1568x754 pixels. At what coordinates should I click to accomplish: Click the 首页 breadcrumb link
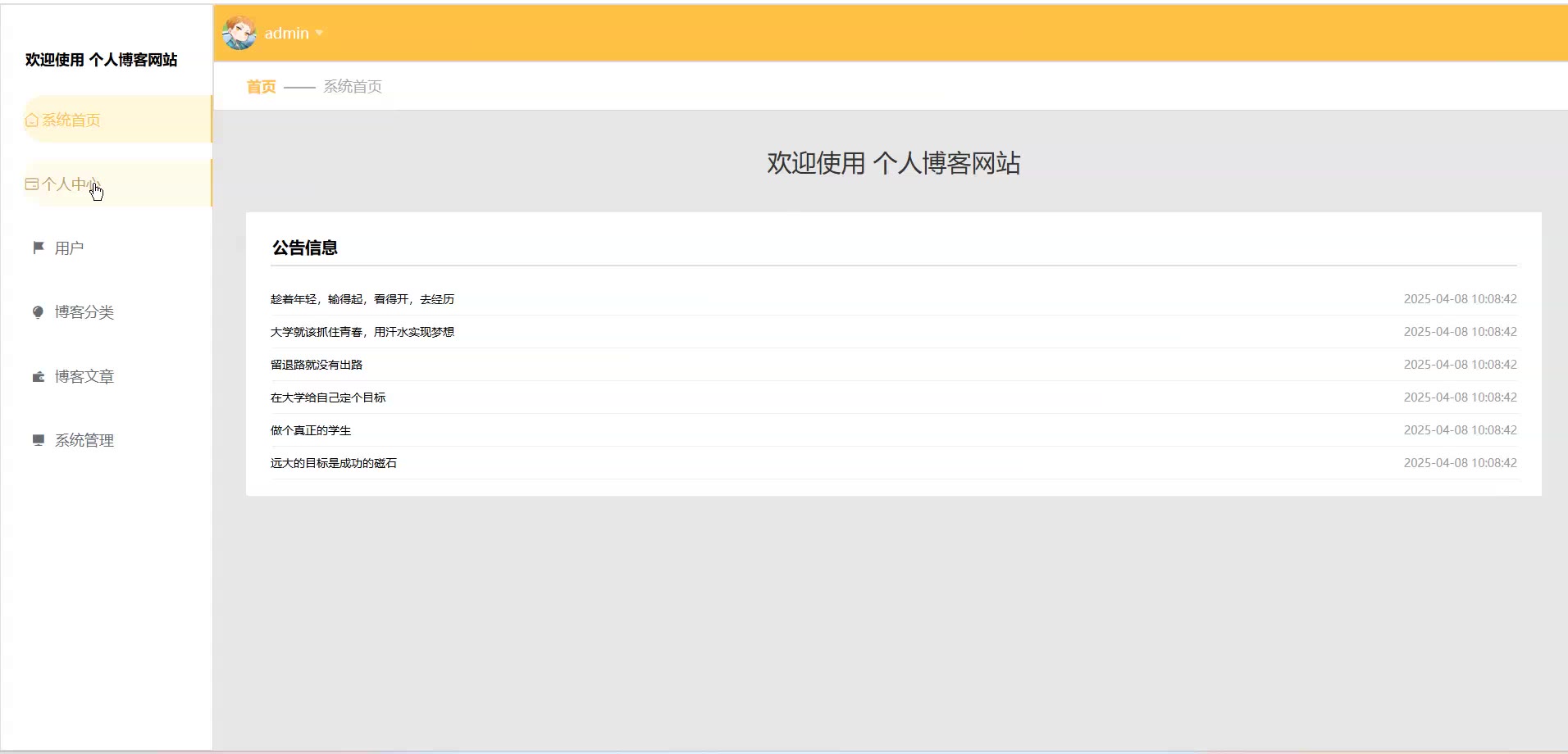pyautogui.click(x=262, y=87)
